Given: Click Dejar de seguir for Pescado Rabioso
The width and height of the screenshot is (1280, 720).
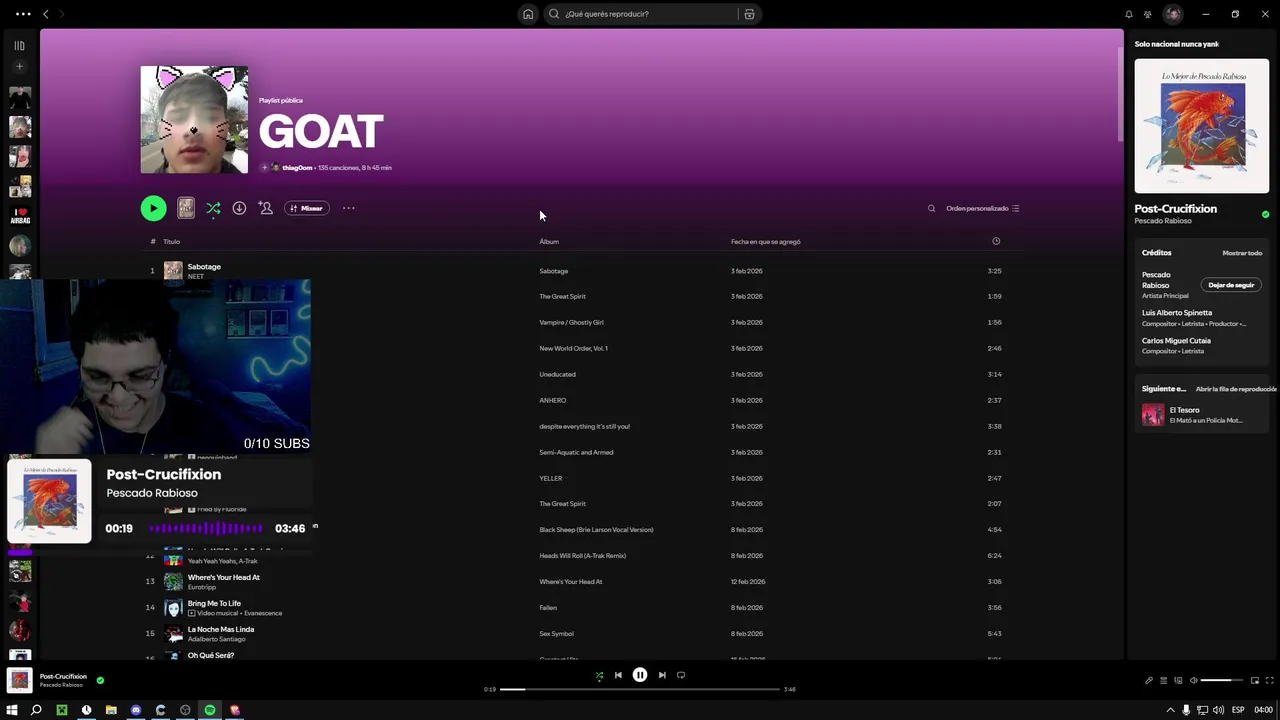Looking at the screenshot, I should (x=1231, y=285).
